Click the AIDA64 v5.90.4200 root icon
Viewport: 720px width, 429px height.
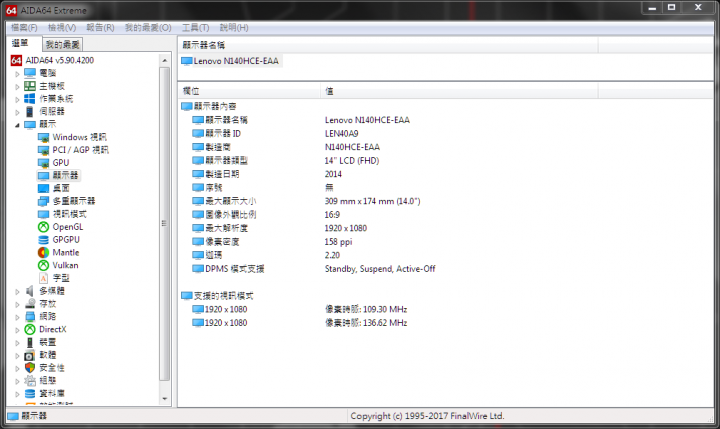[16, 60]
